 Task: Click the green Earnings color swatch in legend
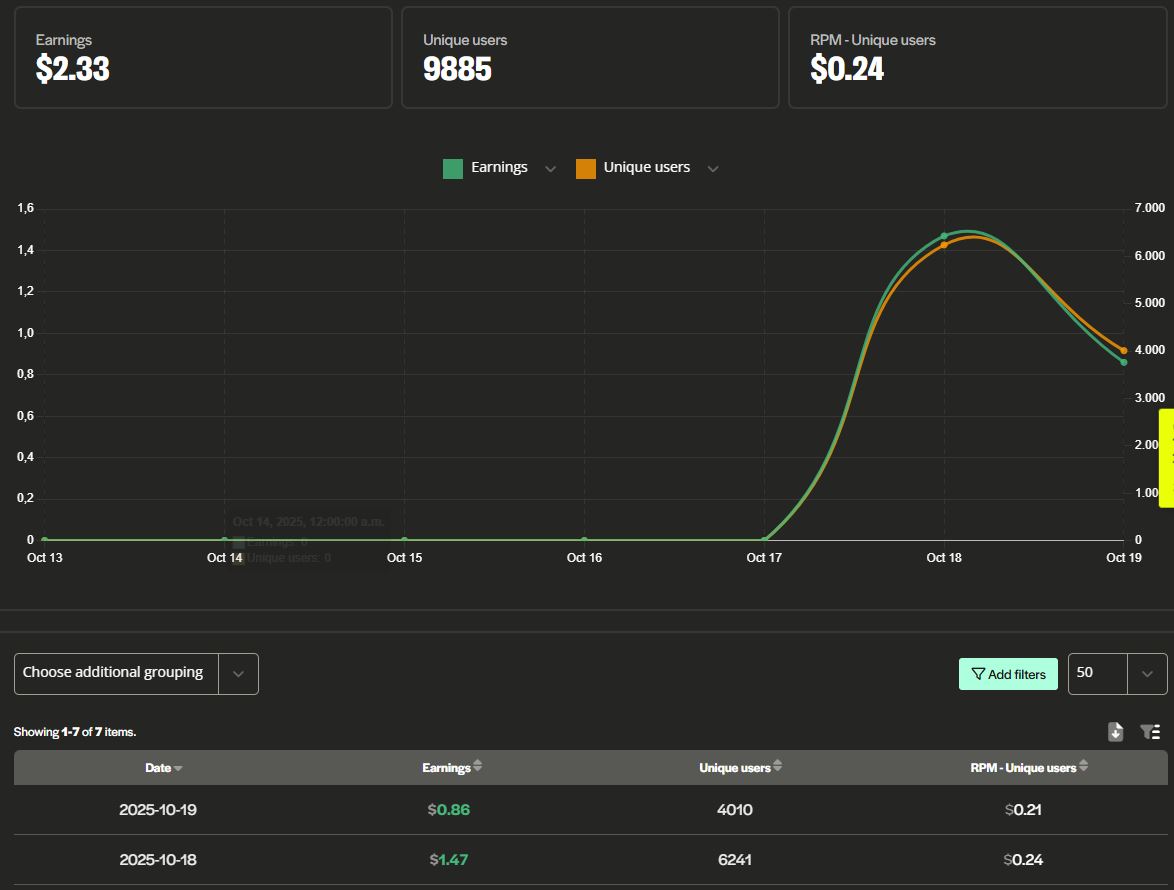point(451,167)
